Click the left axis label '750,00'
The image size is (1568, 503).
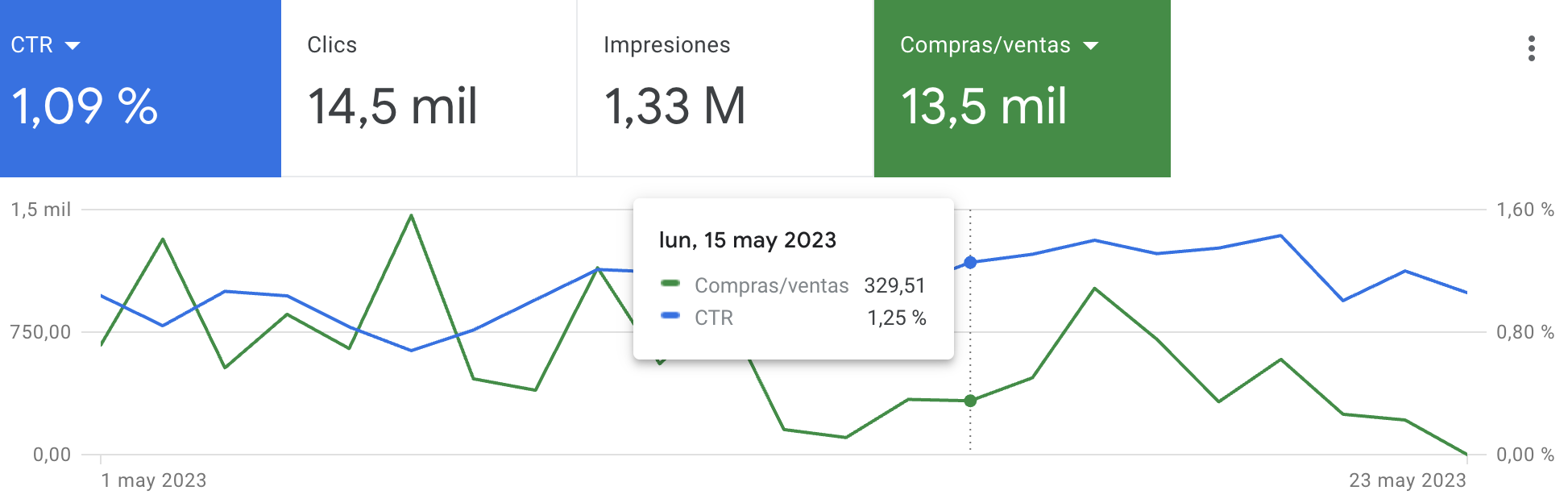(41, 332)
